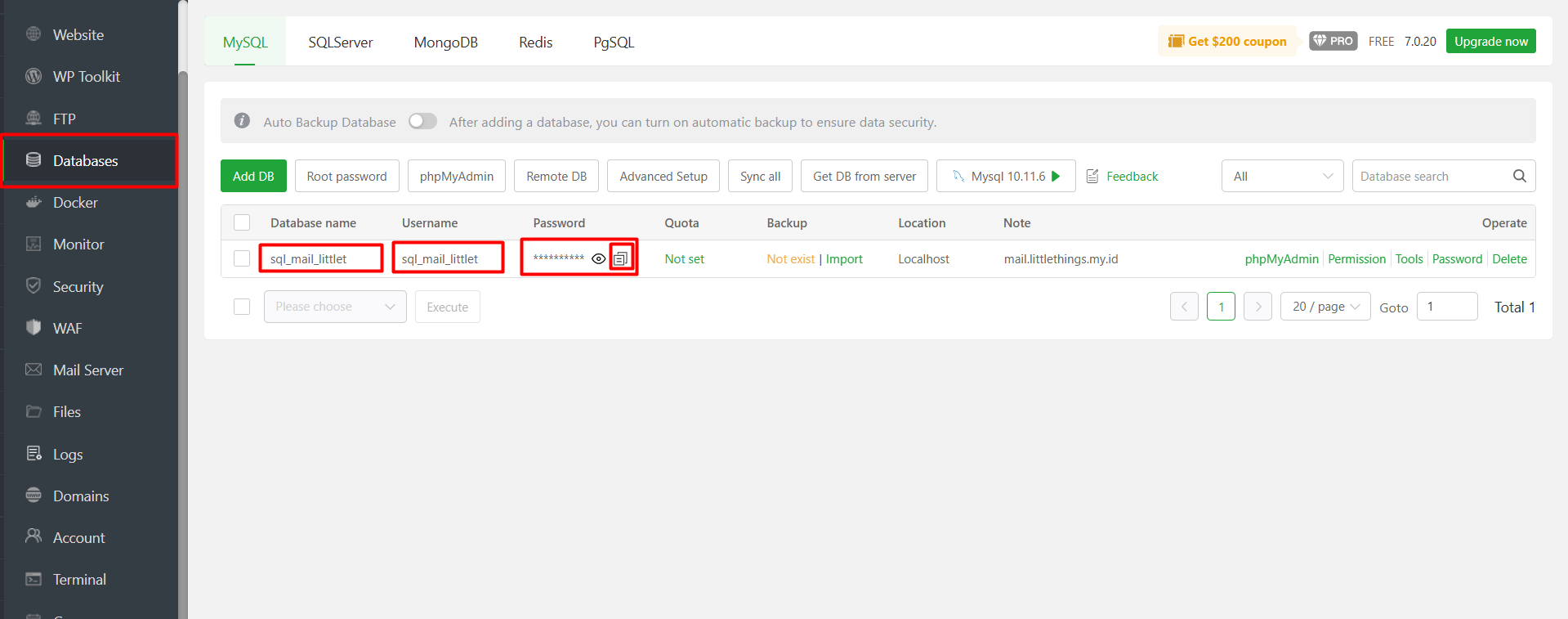The width and height of the screenshot is (1568, 619).
Task: Click the Goto page number field
Action: 1447,307
